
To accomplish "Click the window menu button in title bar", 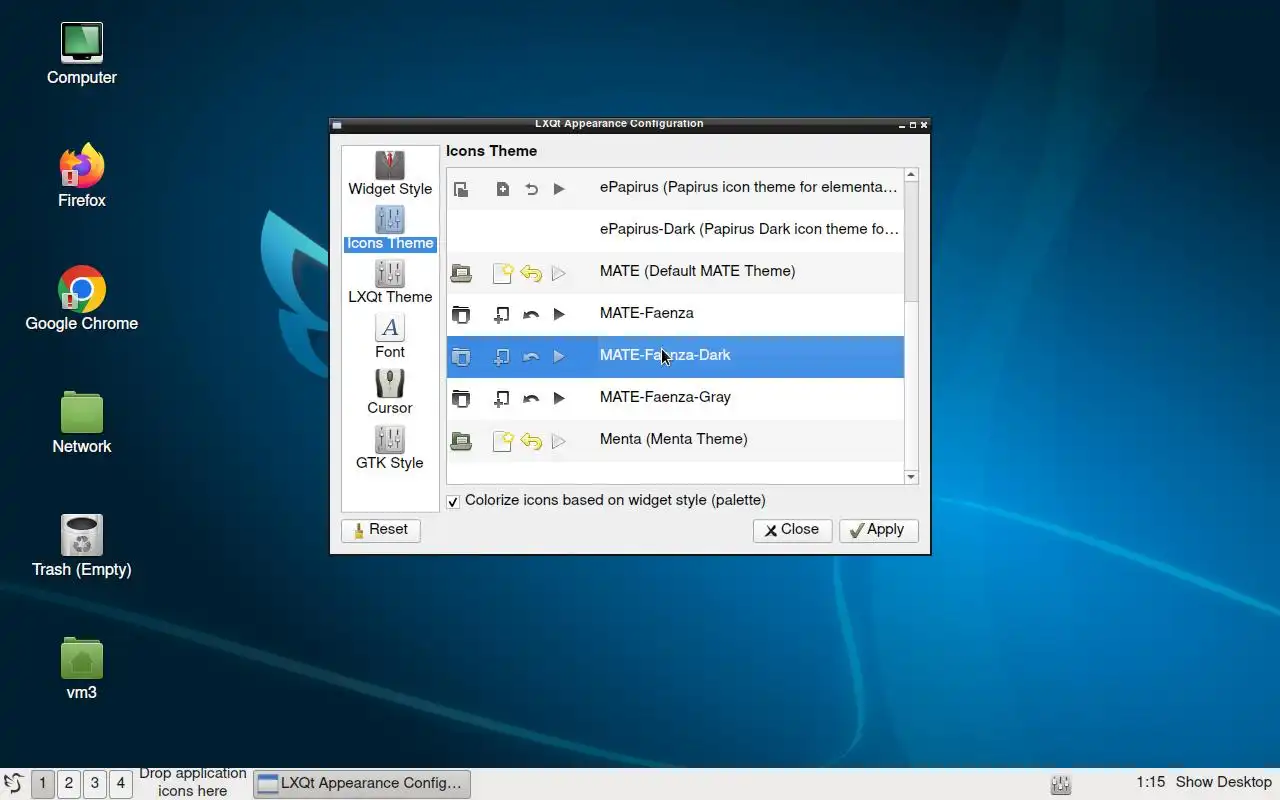I will (337, 125).
